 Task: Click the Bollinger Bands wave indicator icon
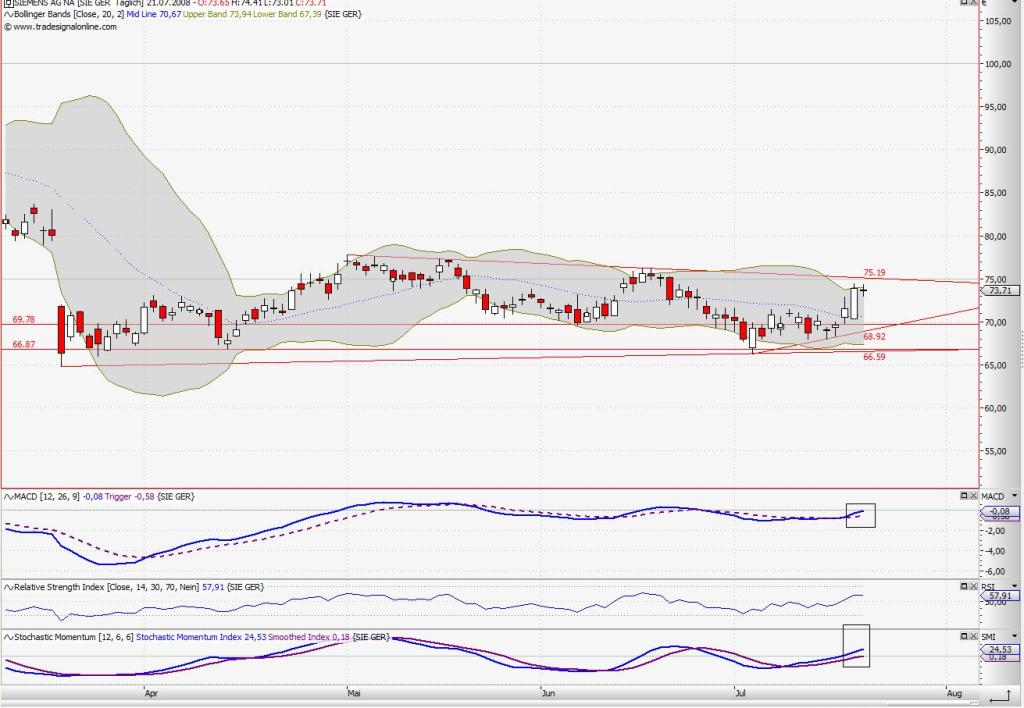pos(8,14)
